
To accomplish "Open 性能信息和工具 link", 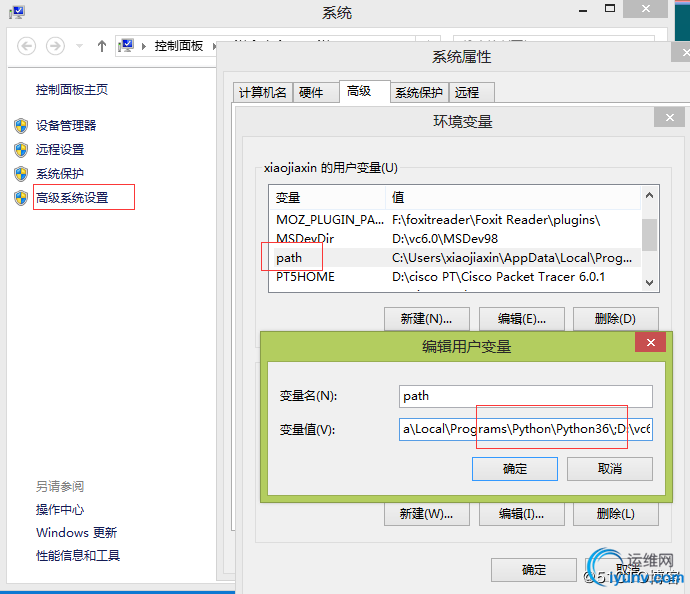I will click(78, 556).
